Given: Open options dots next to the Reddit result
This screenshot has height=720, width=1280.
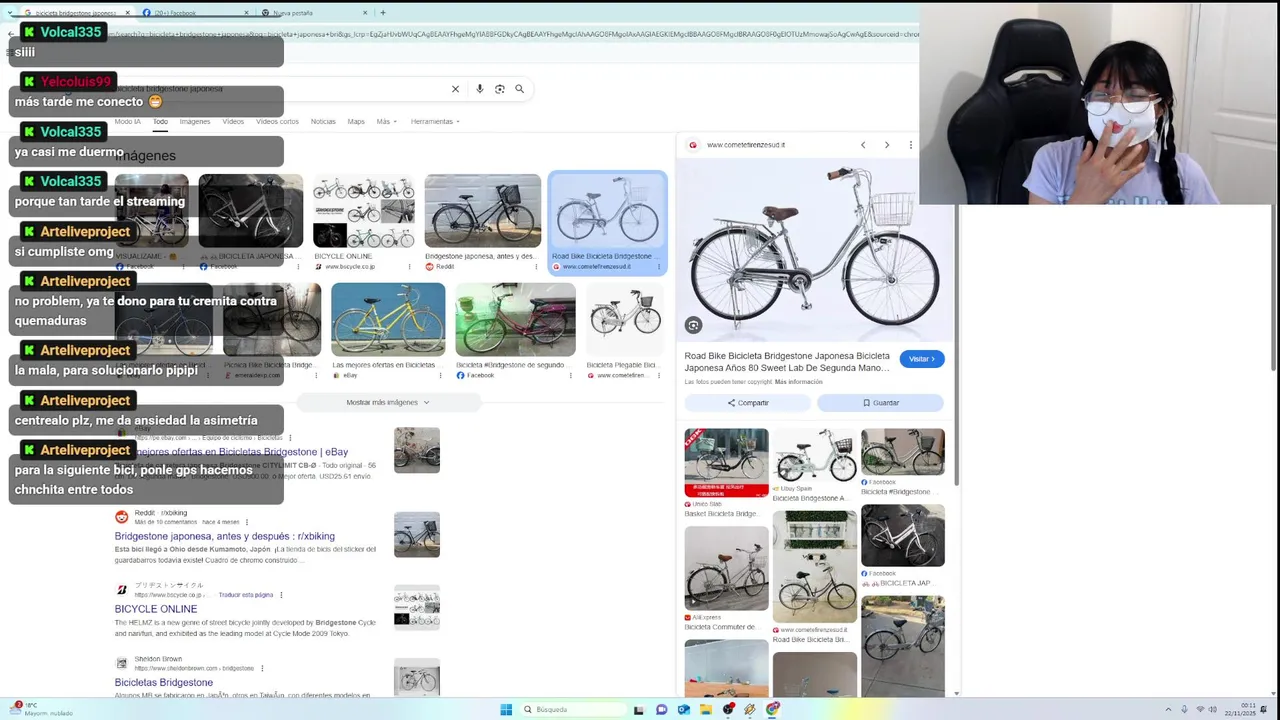Looking at the screenshot, I should pyautogui.click(x=245, y=523).
